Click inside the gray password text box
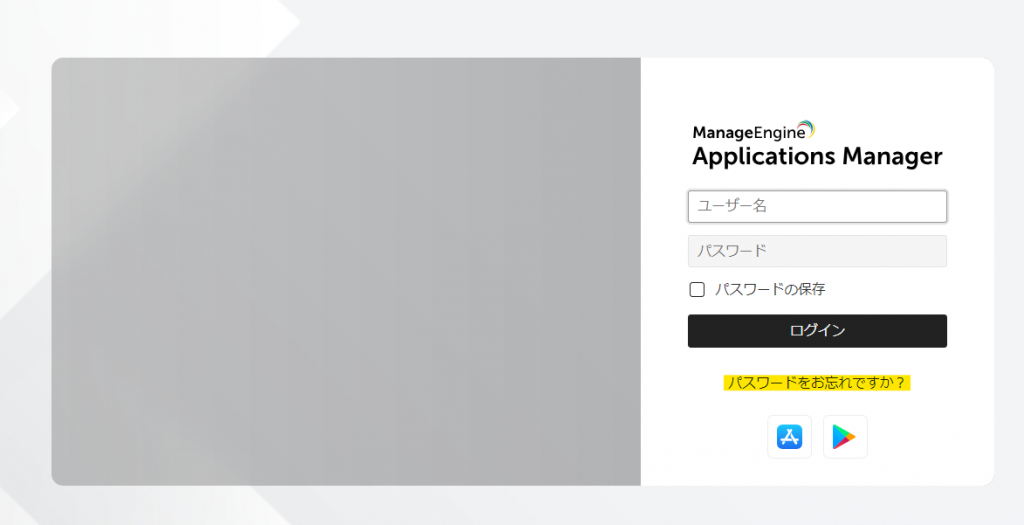Viewport: 1024px width, 525px height. point(817,251)
